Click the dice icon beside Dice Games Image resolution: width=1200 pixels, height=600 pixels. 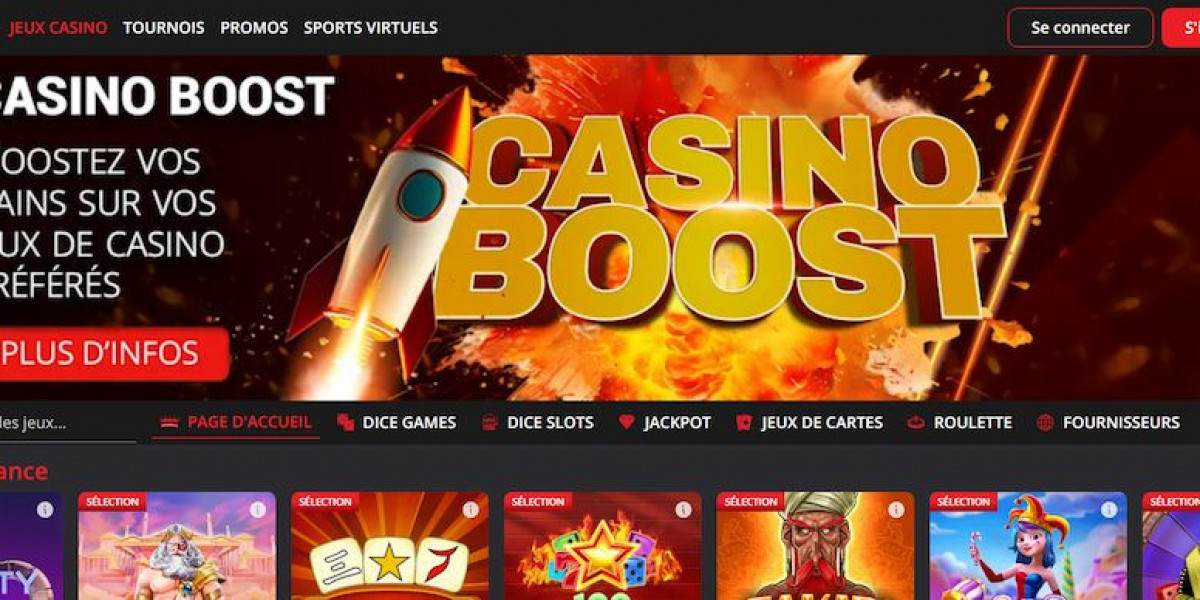345,423
